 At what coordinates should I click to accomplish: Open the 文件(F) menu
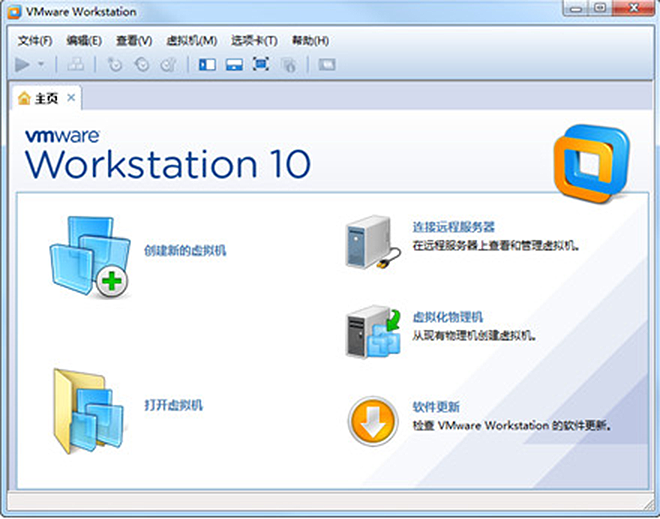tap(35, 41)
